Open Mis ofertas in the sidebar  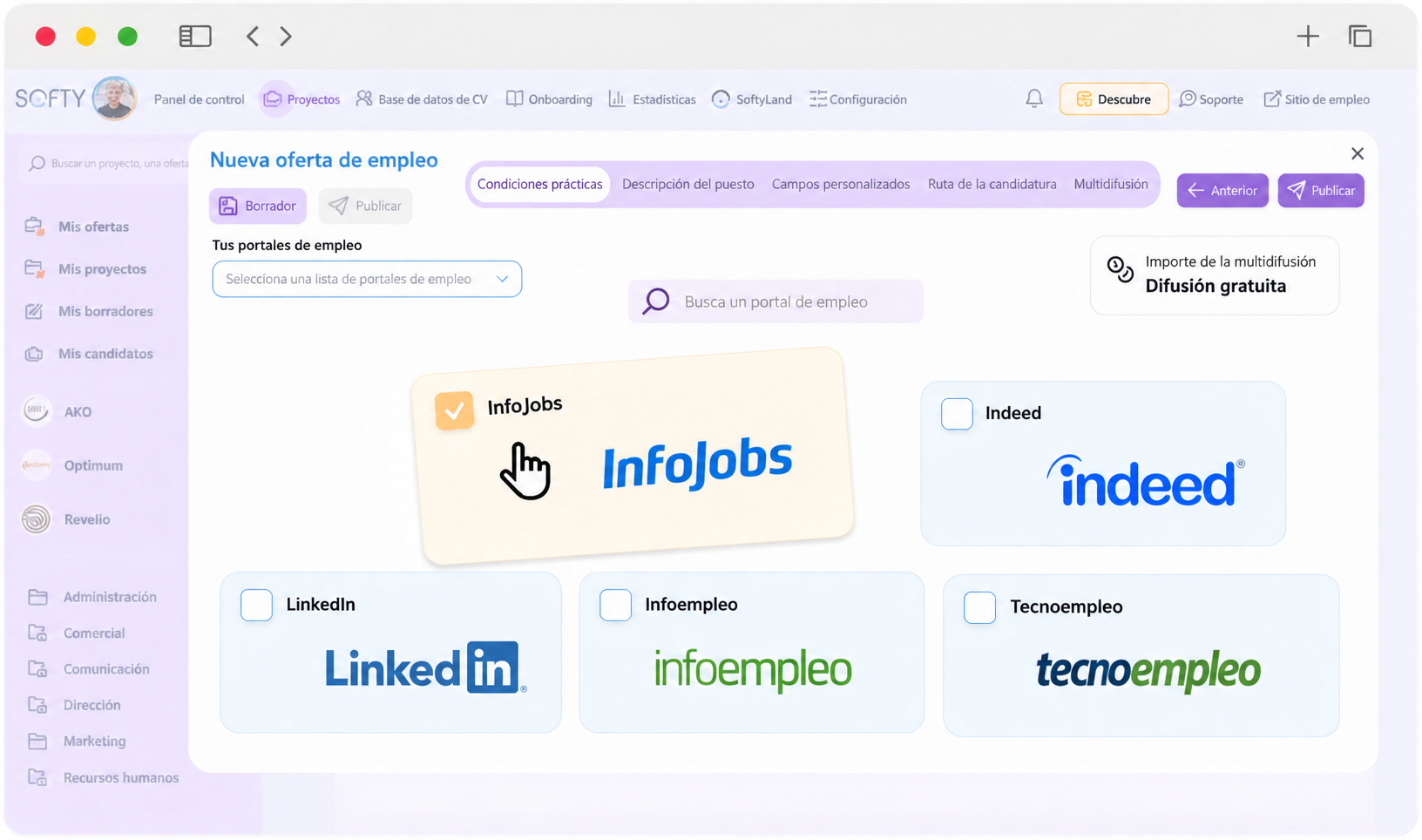78,227
